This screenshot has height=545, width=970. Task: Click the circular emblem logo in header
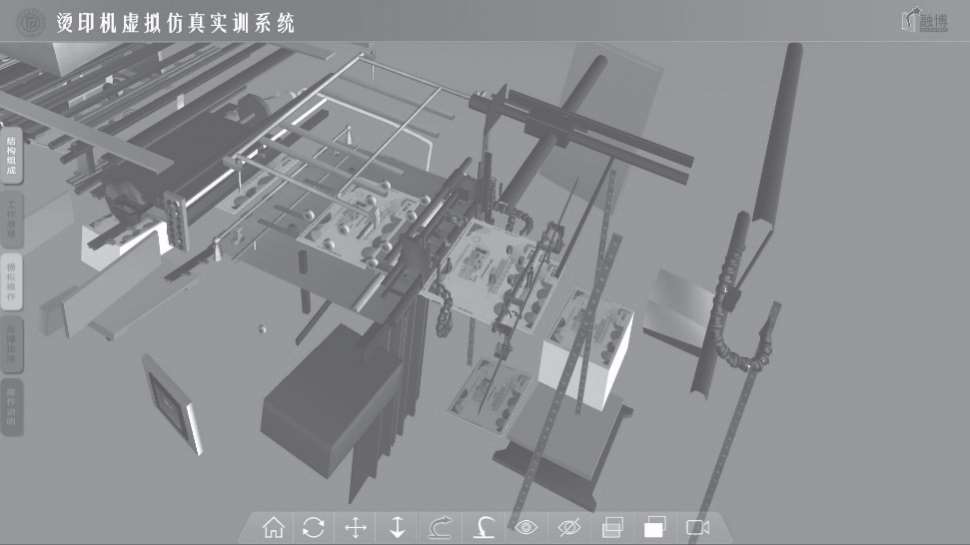pos(32,22)
